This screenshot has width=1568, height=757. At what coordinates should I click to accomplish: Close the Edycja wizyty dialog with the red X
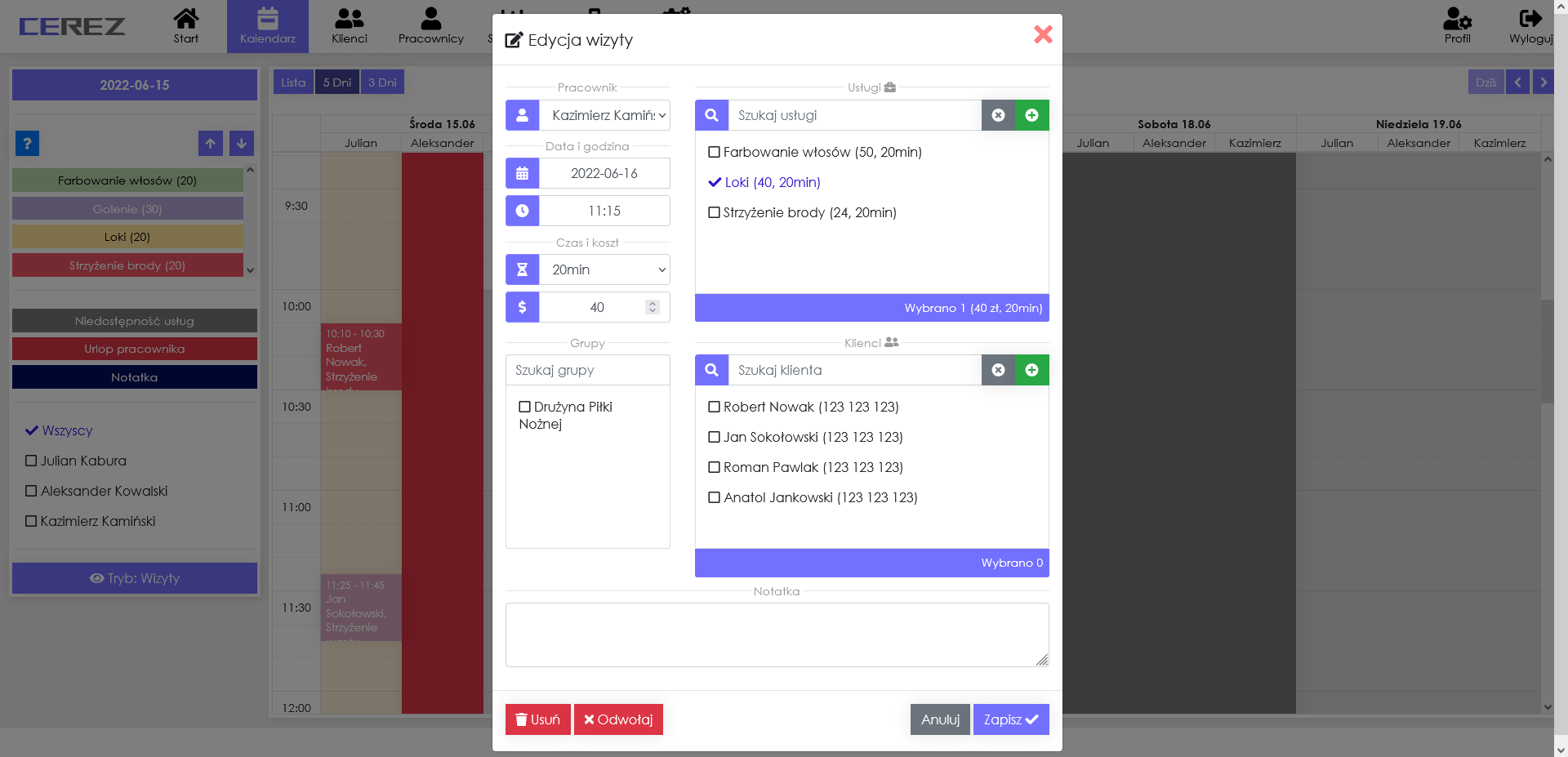(x=1043, y=34)
